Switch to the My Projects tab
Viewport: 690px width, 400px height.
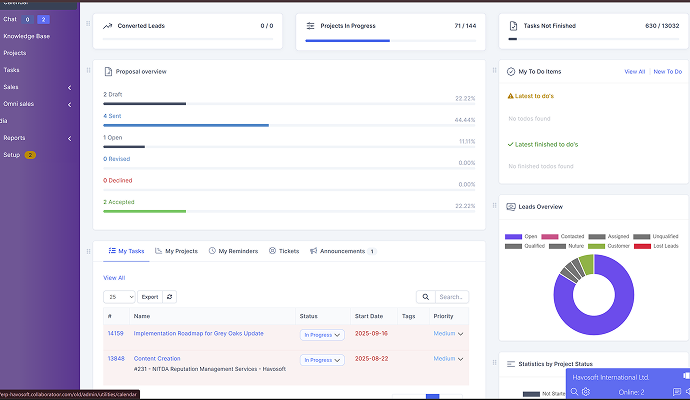pos(176,251)
